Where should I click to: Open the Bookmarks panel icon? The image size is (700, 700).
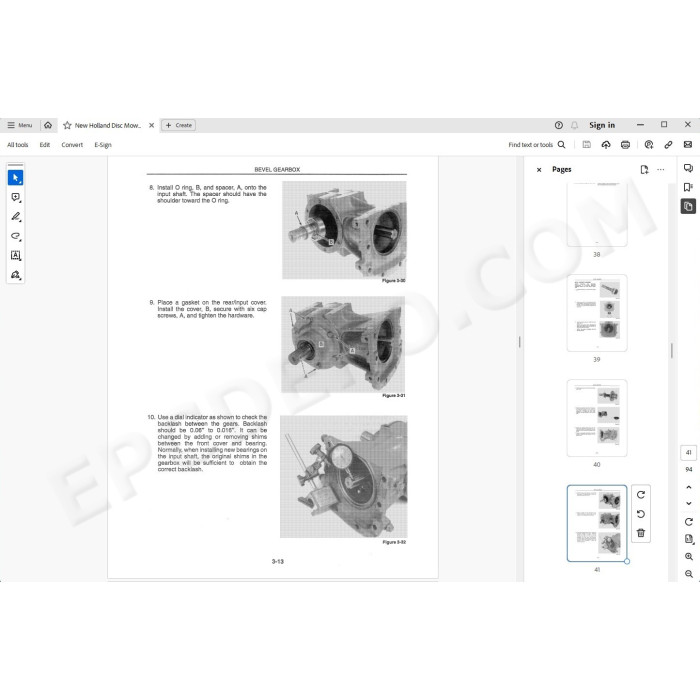(688, 187)
